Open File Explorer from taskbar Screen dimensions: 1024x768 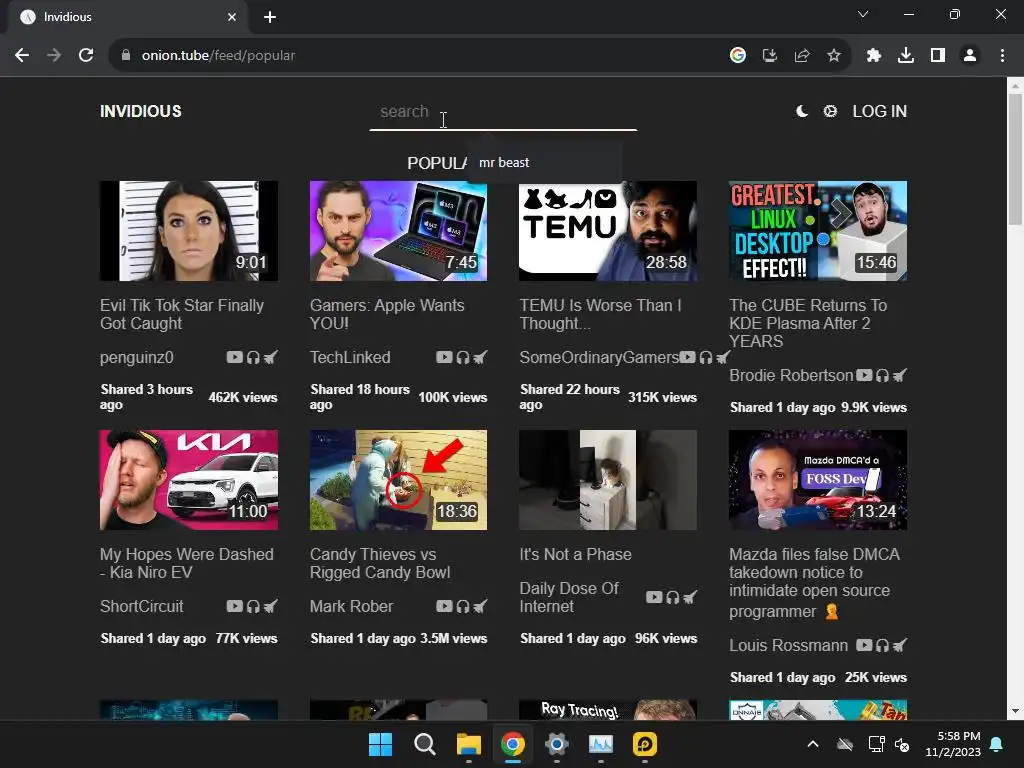[x=469, y=744]
